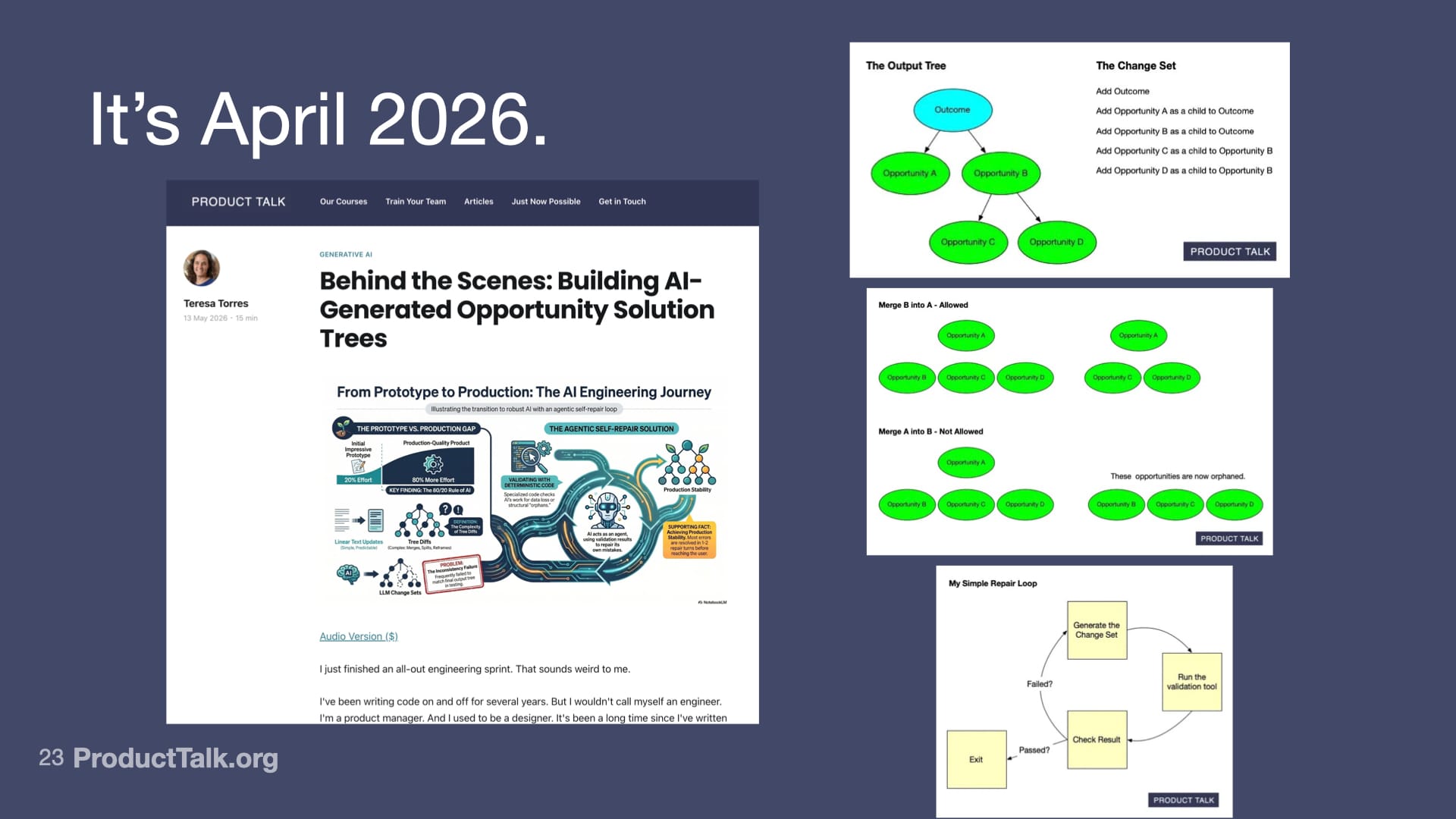Viewport: 1456px width, 819px height.
Task: Click the tree icon above Production Stability
Action: (x=687, y=463)
